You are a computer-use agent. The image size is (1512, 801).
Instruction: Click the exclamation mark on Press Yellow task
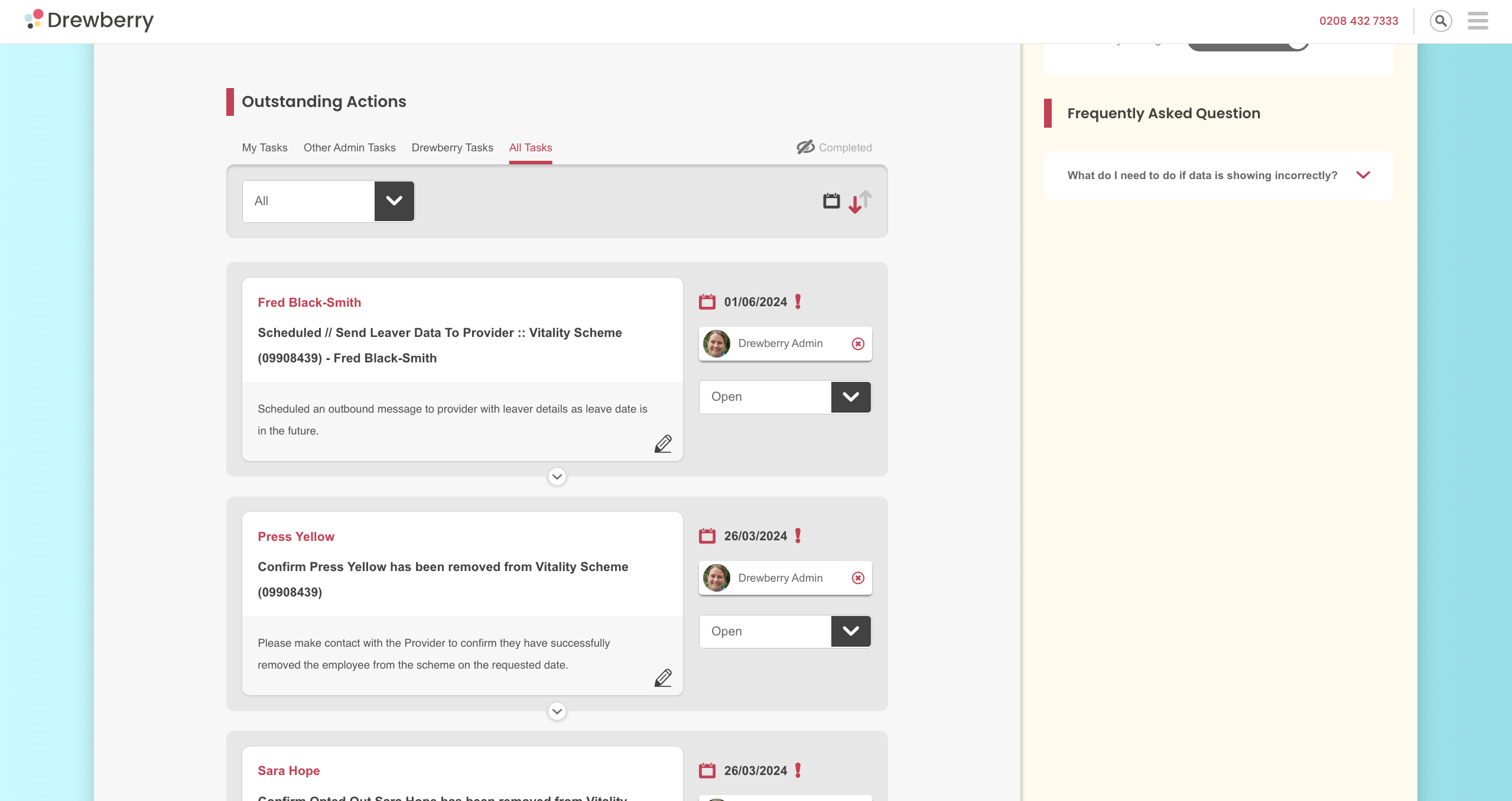(x=798, y=536)
